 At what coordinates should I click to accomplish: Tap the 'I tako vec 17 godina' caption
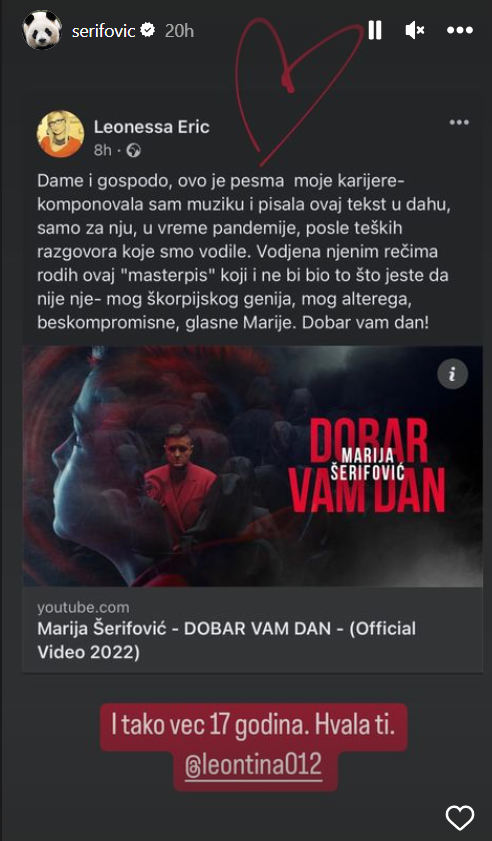coord(253,726)
